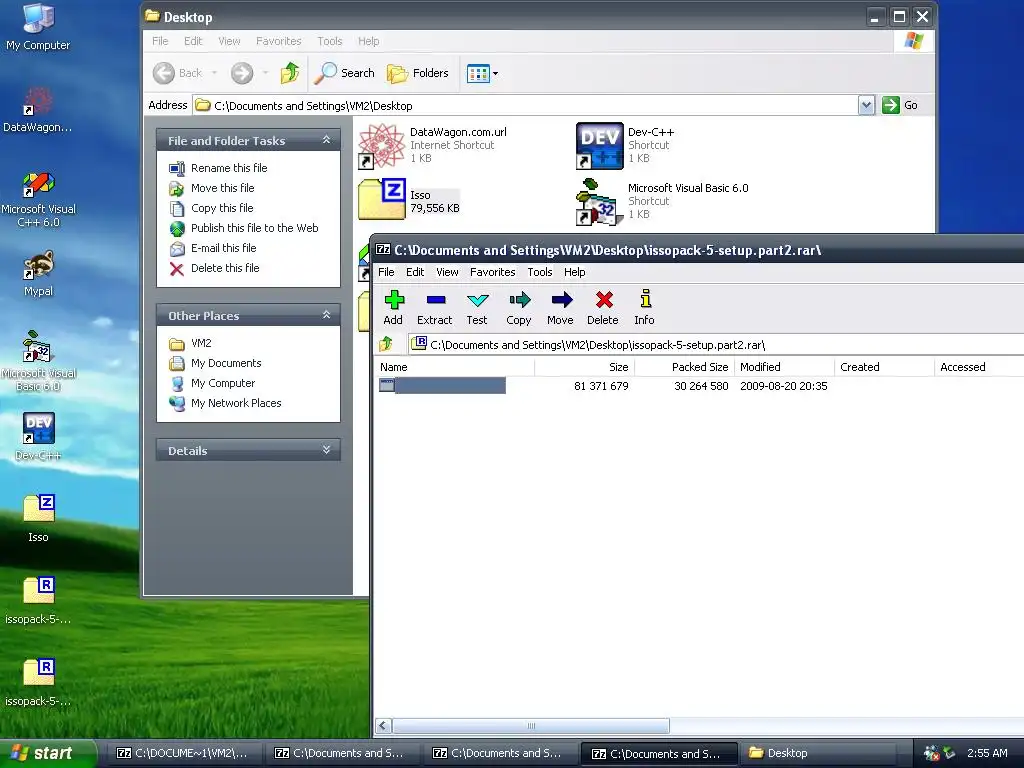Select the highlighted file row in 7-Zip
The image size is (1024, 768).
click(x=699, y=386)
